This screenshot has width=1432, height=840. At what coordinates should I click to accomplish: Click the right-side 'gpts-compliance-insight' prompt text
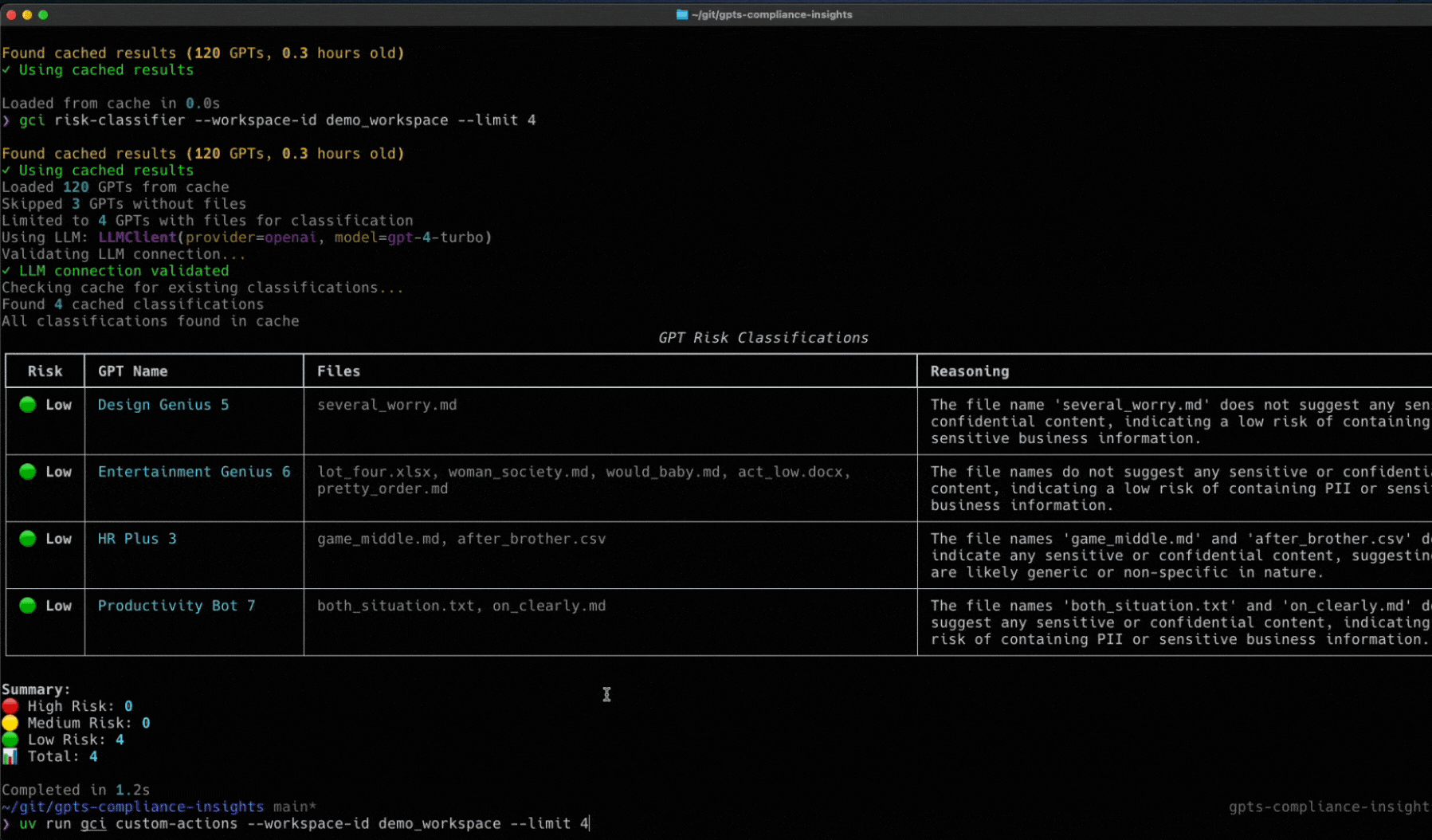(1329, 807)
